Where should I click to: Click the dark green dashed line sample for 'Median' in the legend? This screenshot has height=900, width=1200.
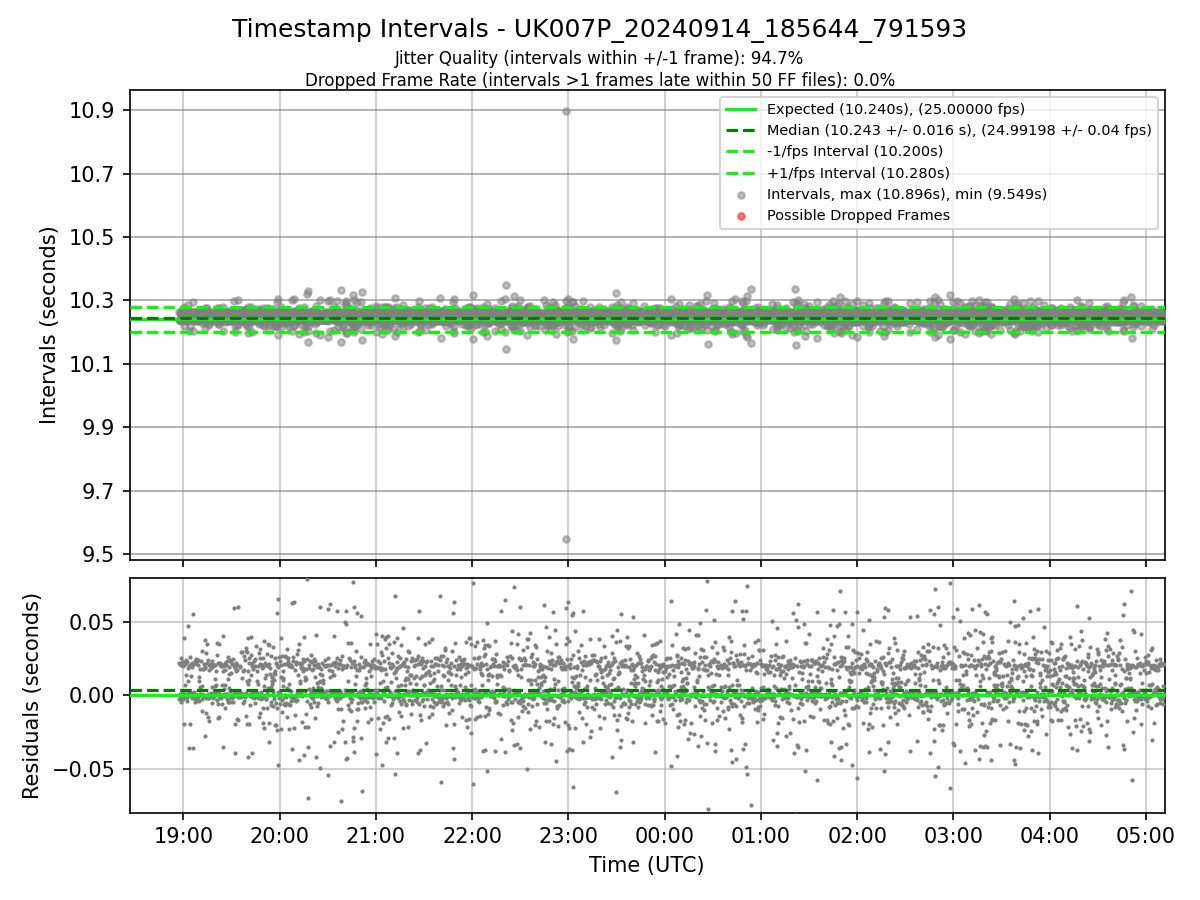point(740,130)
